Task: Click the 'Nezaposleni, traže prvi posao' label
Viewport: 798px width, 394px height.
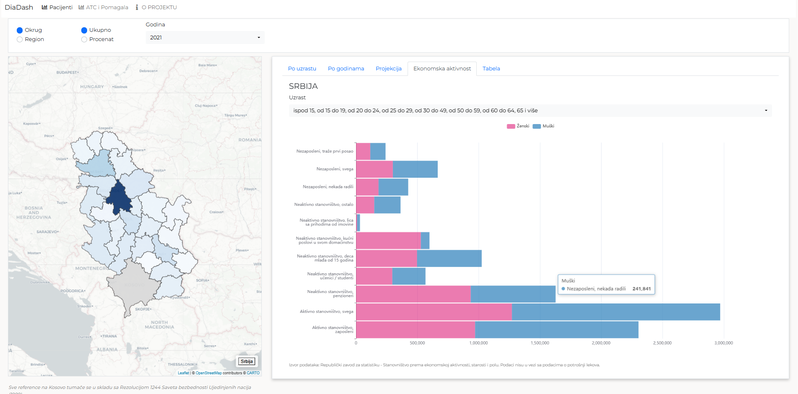Action: point(325,151)
